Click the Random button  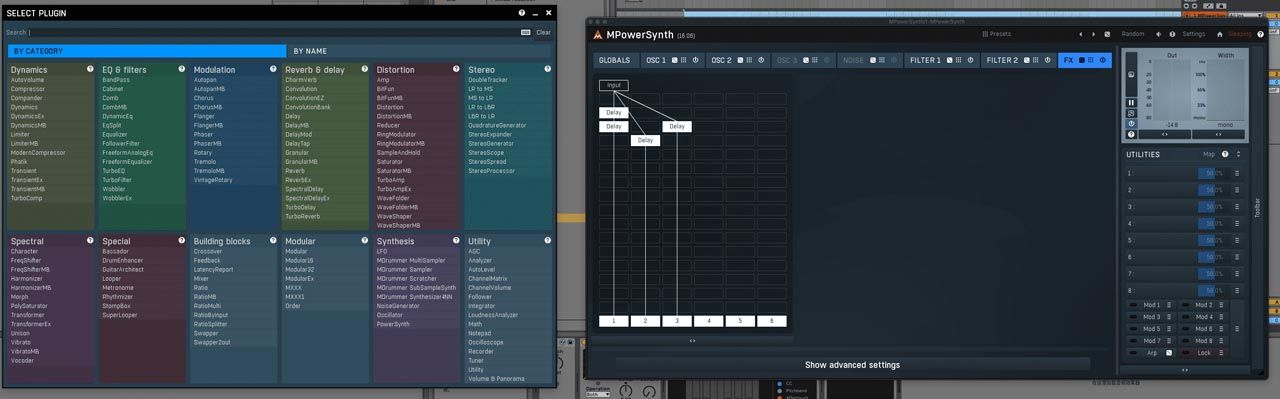tap(1132, 34)
